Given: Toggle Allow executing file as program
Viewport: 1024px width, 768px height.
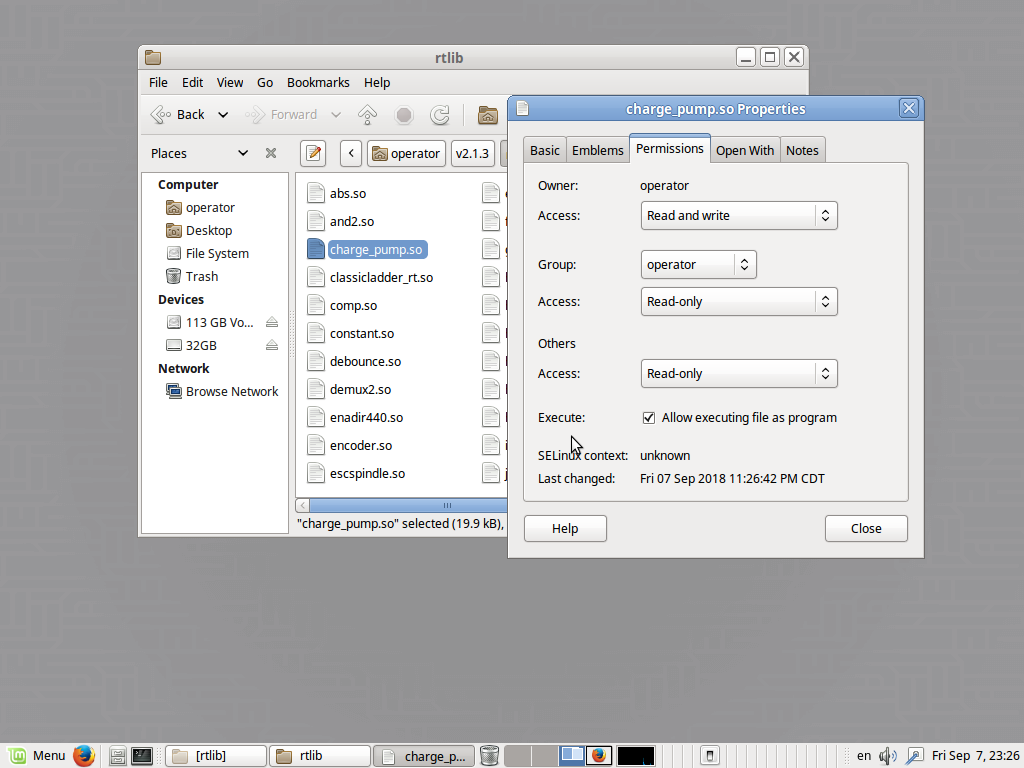Looking at the screenshot, I should (648, 418).
